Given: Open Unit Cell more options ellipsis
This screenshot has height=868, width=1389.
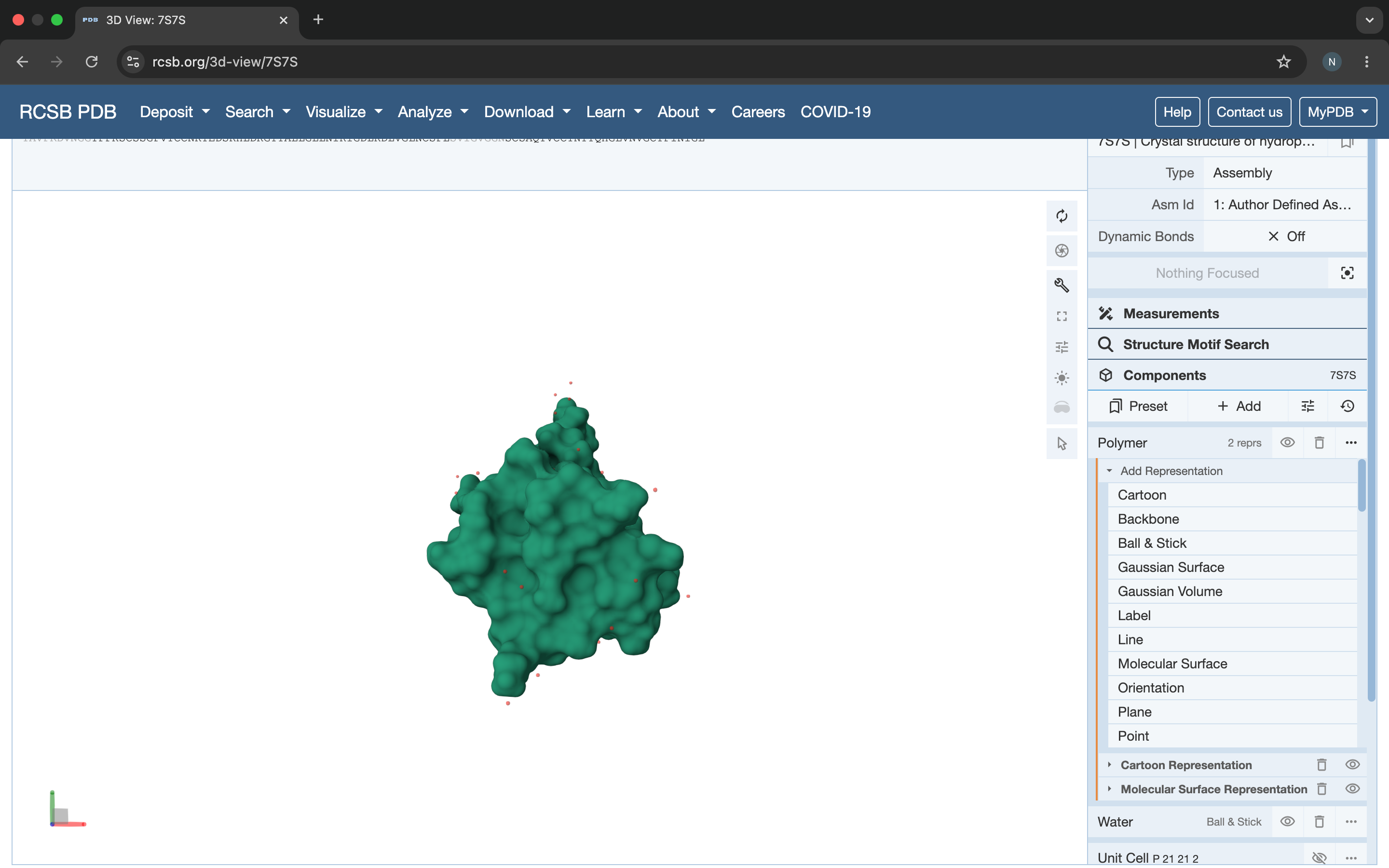Looking at the screenshot, I should (x=1350, y=858).
